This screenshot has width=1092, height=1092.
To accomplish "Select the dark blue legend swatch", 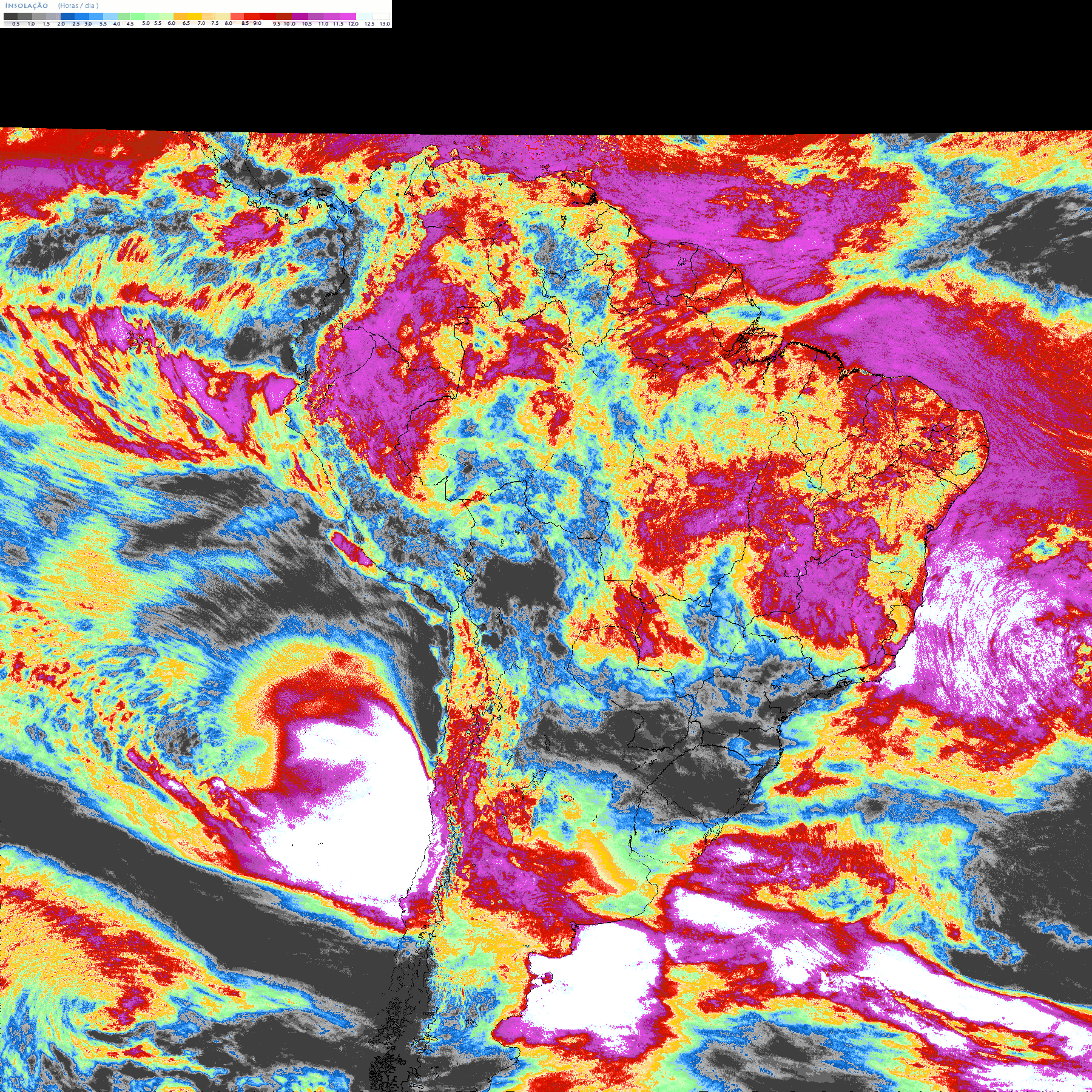I will pos(67,16).
